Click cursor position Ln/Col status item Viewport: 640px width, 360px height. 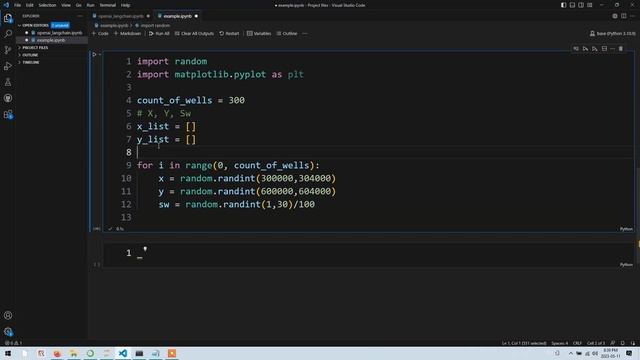click(x=524, y=343)
